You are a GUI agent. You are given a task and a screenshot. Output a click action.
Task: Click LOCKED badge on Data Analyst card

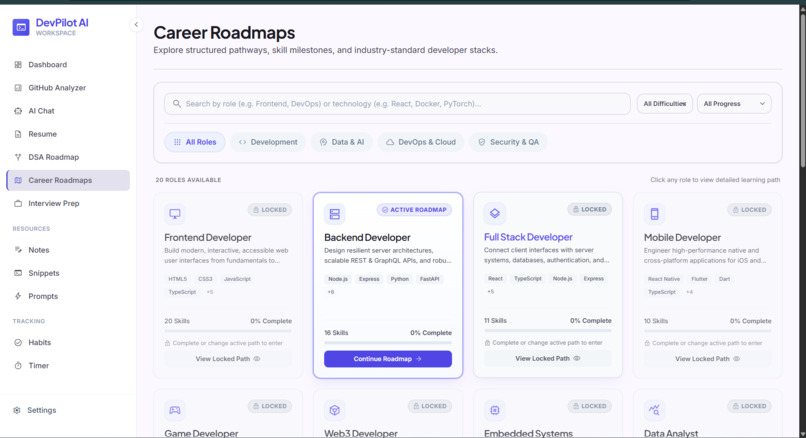pos(749,406)
